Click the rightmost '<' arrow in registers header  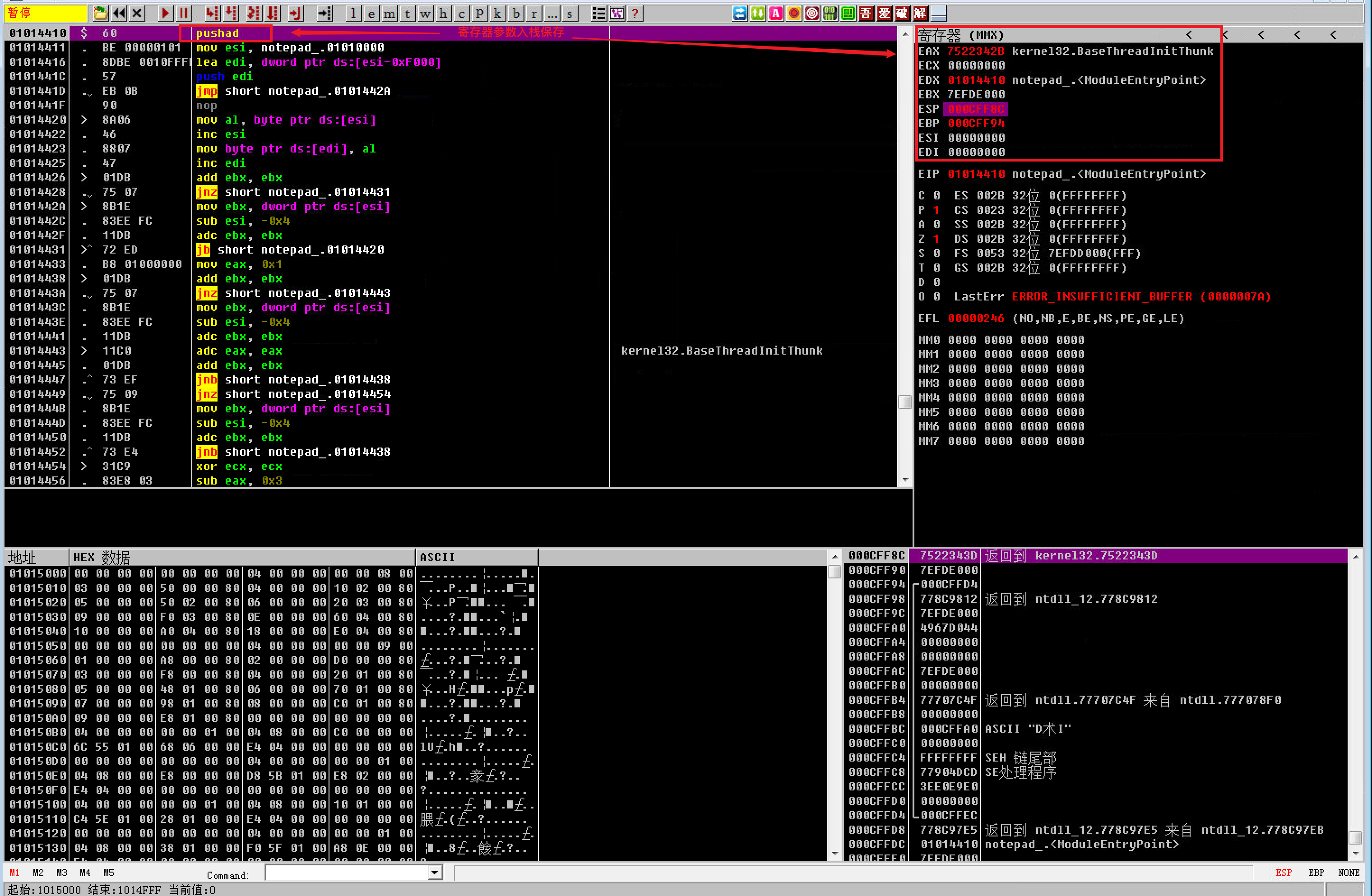1333,35
